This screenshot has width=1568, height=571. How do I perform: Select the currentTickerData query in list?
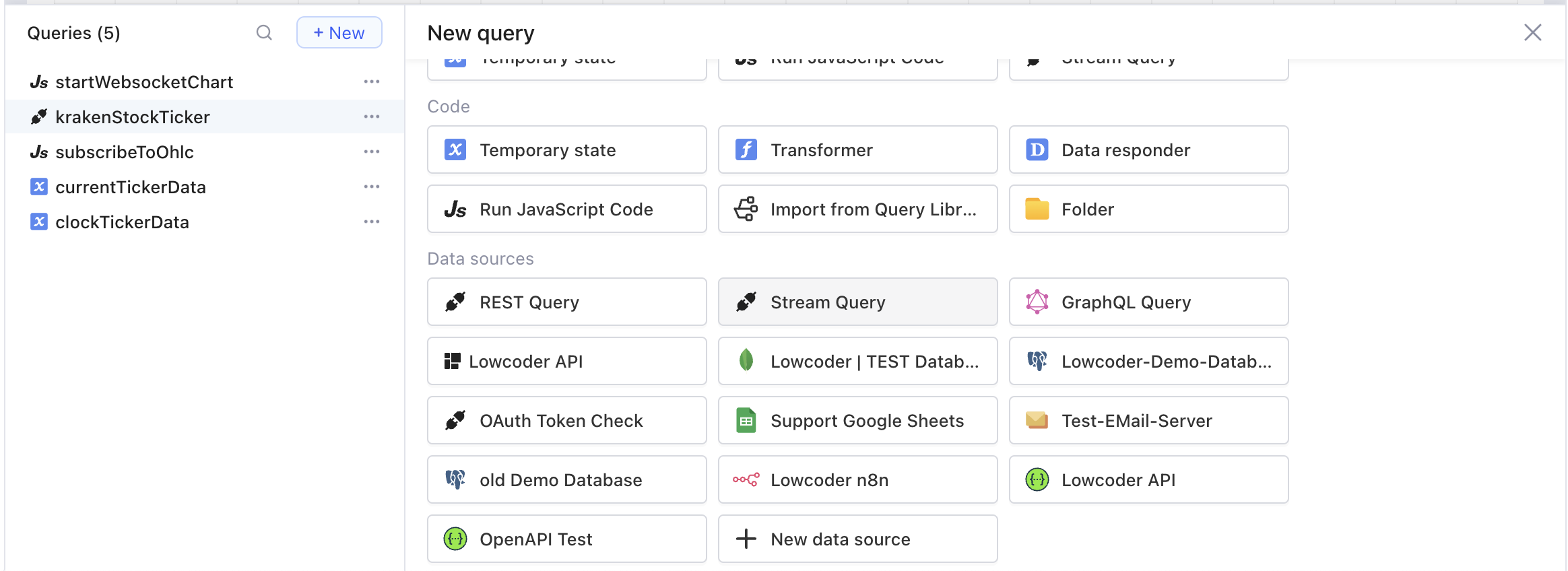131,187
